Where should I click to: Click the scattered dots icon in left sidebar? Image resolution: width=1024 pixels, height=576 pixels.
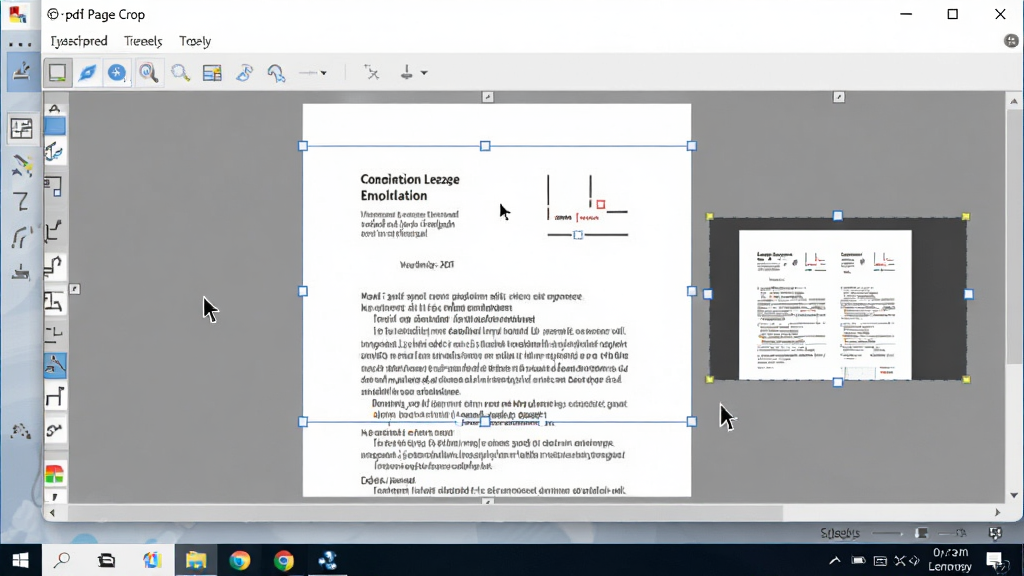coord(21,431)
